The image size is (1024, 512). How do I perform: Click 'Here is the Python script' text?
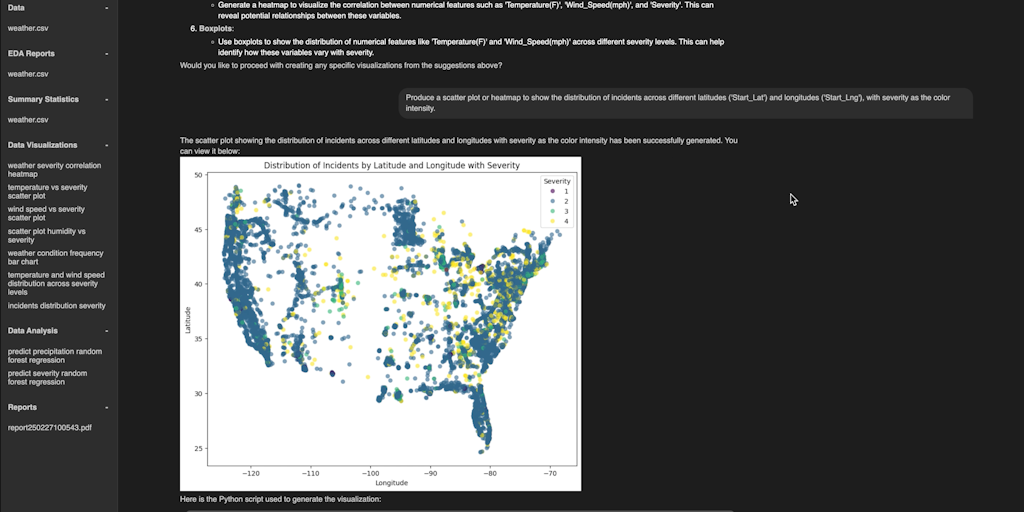(x=280, y=500)
